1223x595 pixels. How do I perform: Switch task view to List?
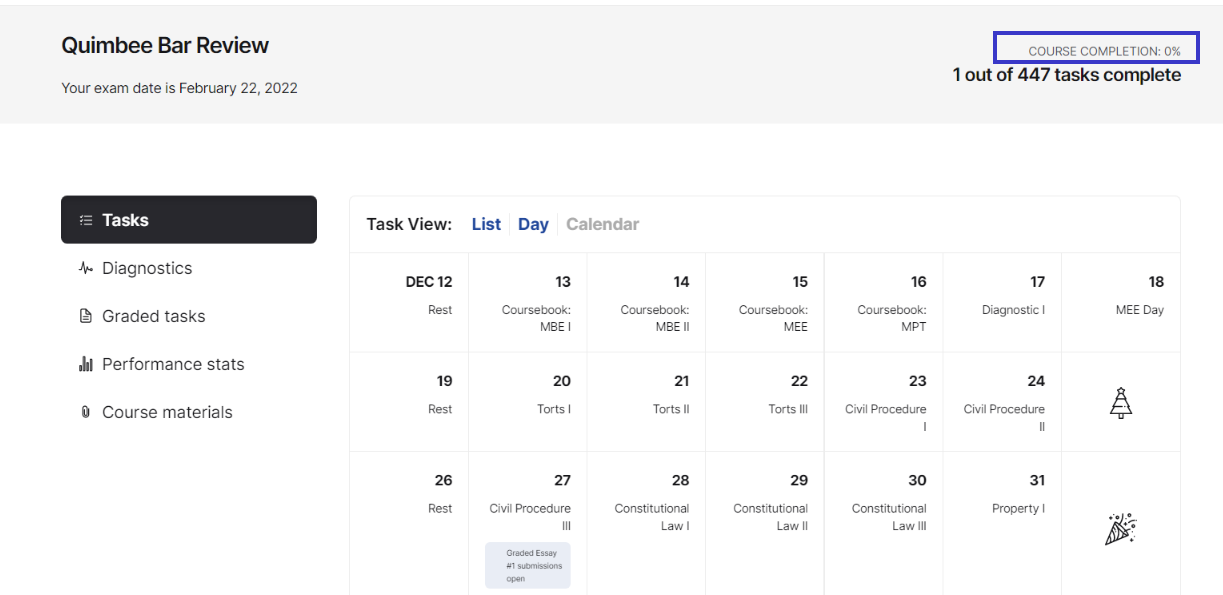486,224
